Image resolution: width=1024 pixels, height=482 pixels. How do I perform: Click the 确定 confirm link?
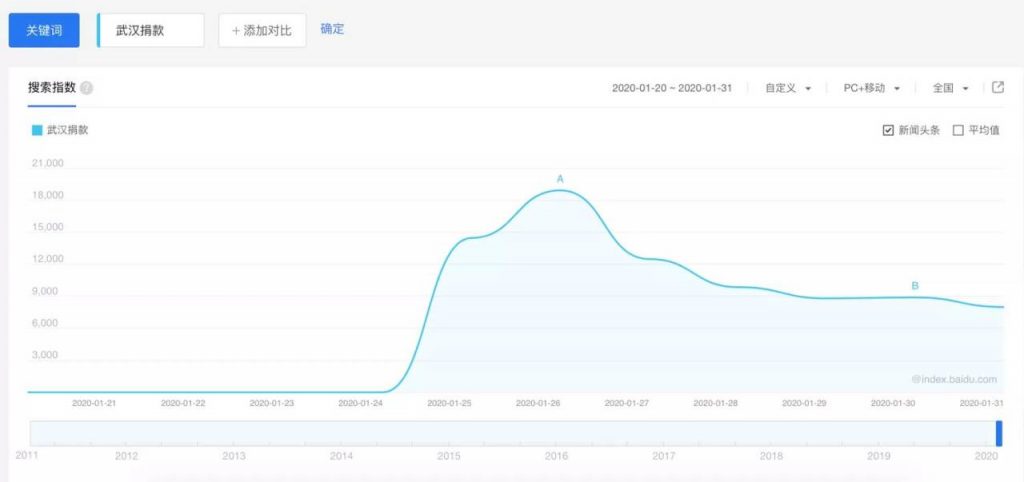pyautogui.click(x=332, y=29)
